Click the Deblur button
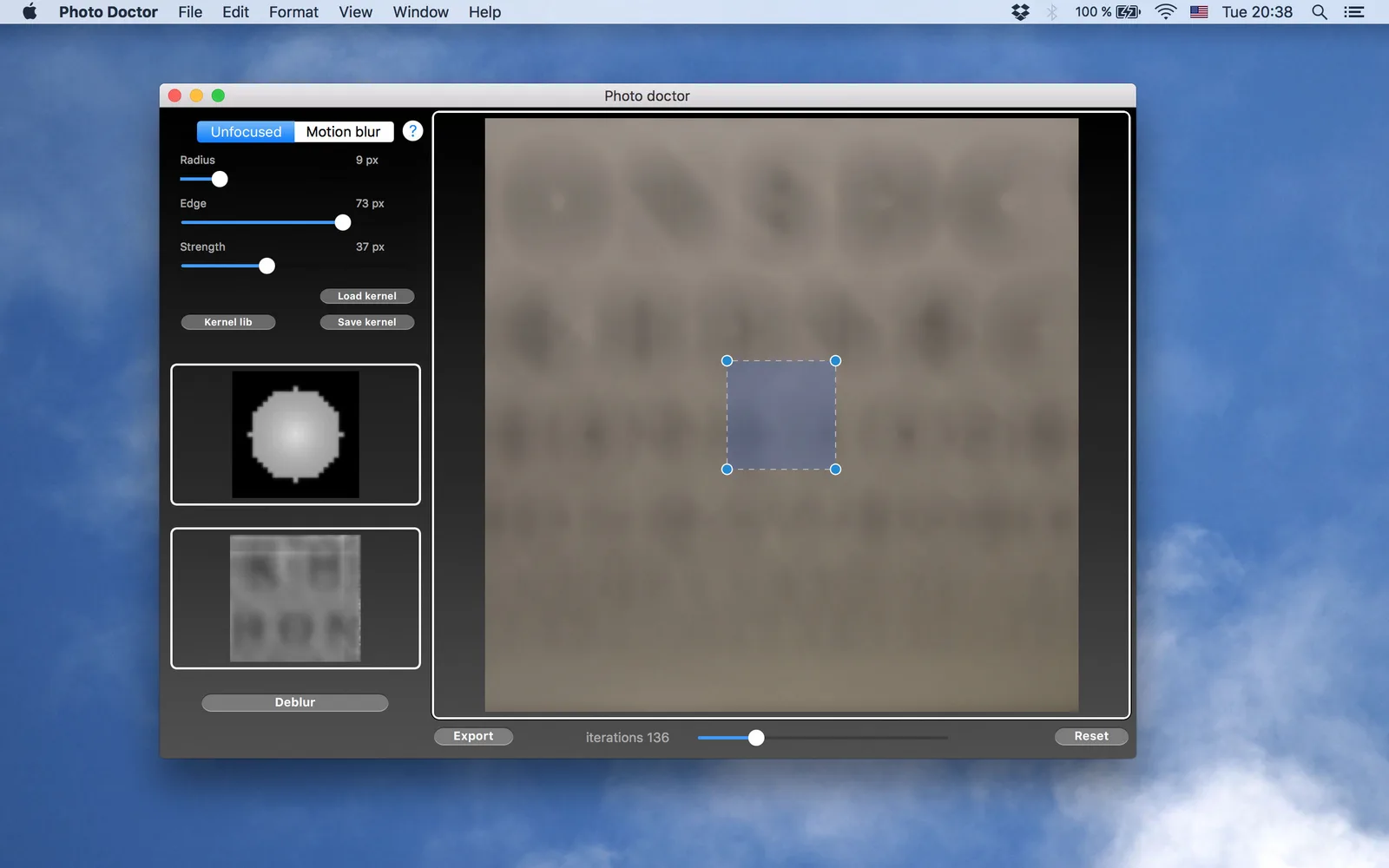 pyautogui.click(x=295, y=702)
